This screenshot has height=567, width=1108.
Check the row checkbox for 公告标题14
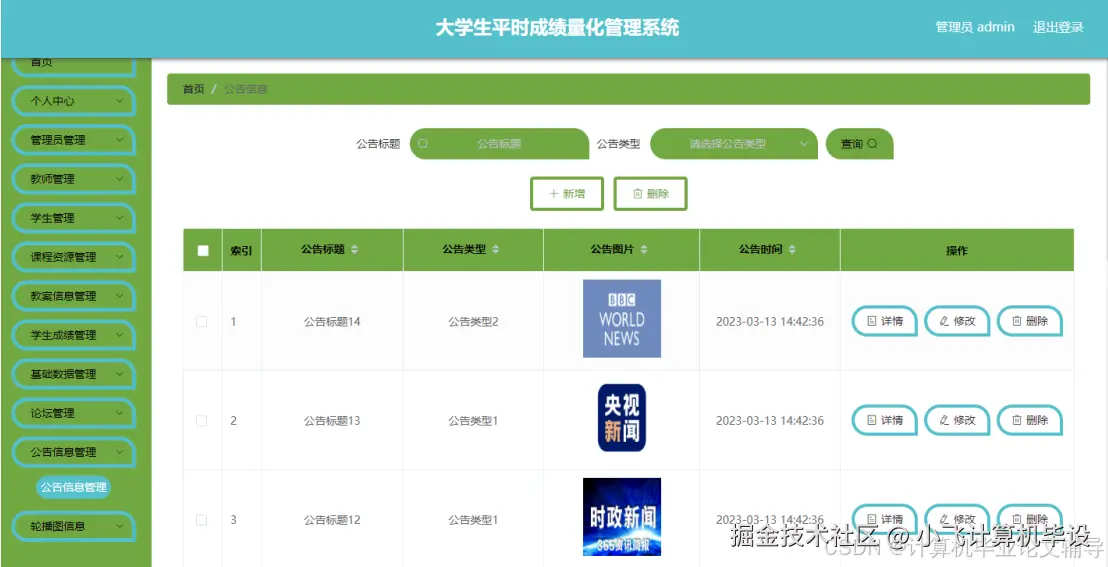(201, 322)
